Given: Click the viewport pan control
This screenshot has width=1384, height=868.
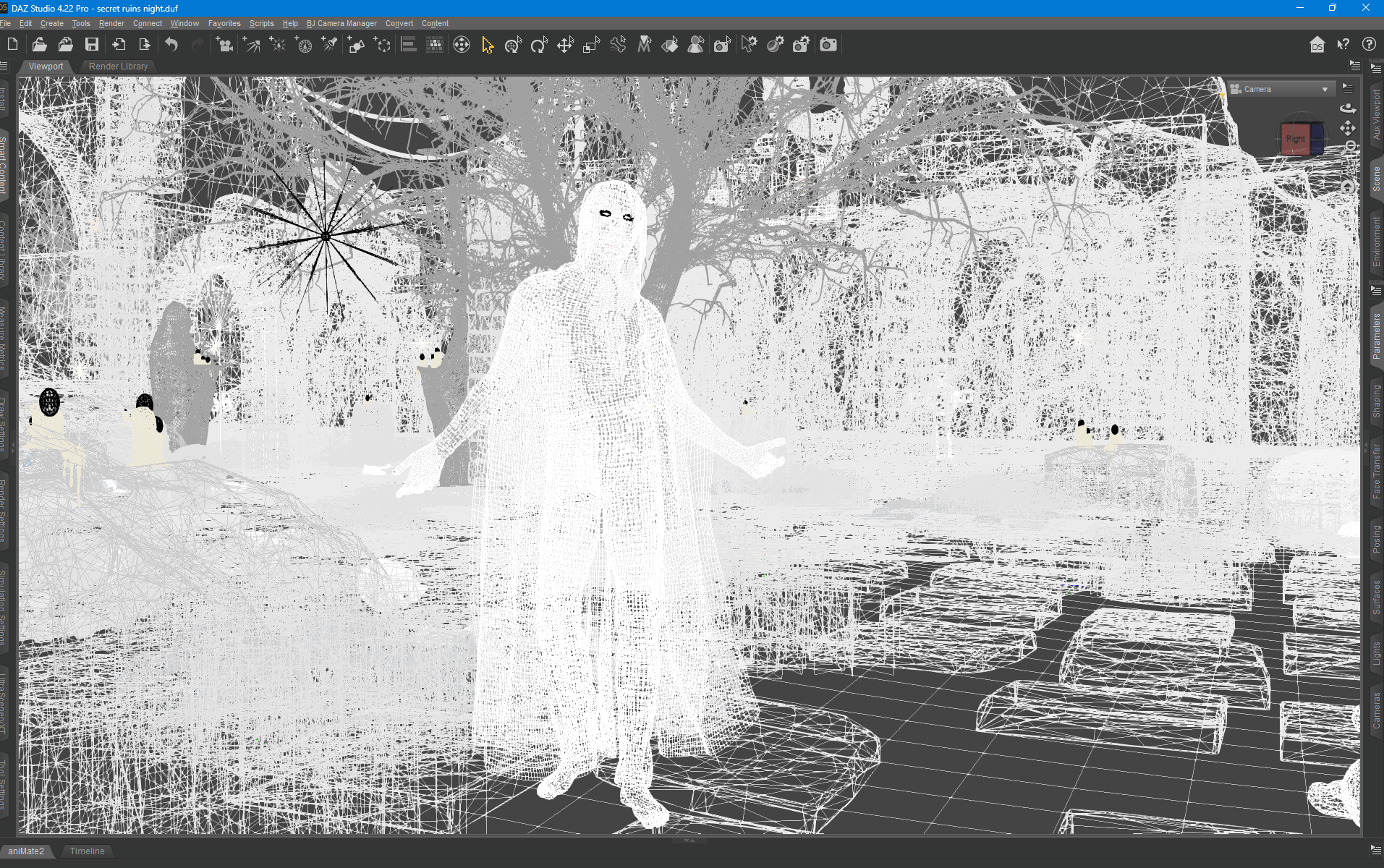Looking at the screenshot, I should click(x=1347, y=129).
